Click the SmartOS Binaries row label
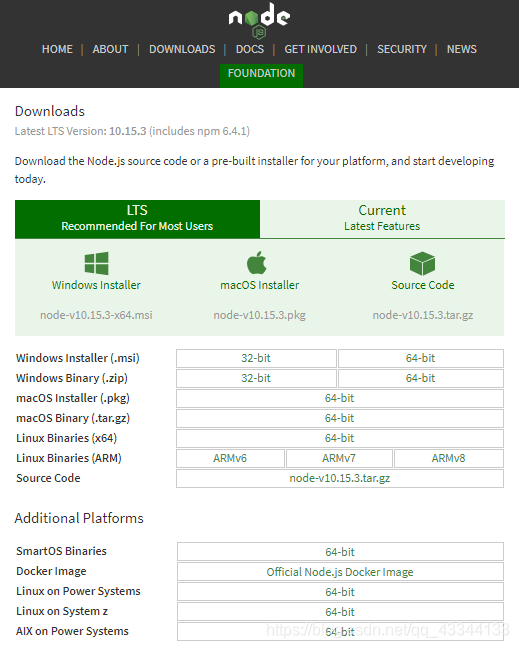Viewport: 519px width, 648px height. [x=61, y=551]
